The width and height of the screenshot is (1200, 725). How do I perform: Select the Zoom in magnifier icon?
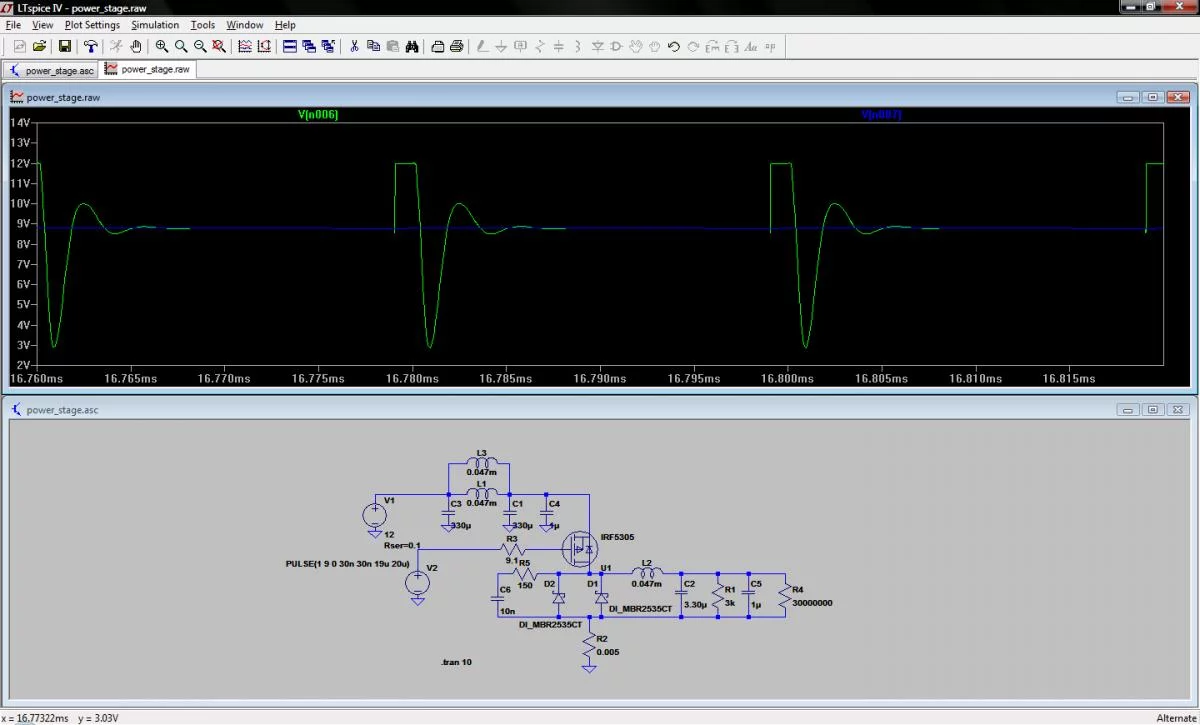pyautogui.click(x=162, y=46)
